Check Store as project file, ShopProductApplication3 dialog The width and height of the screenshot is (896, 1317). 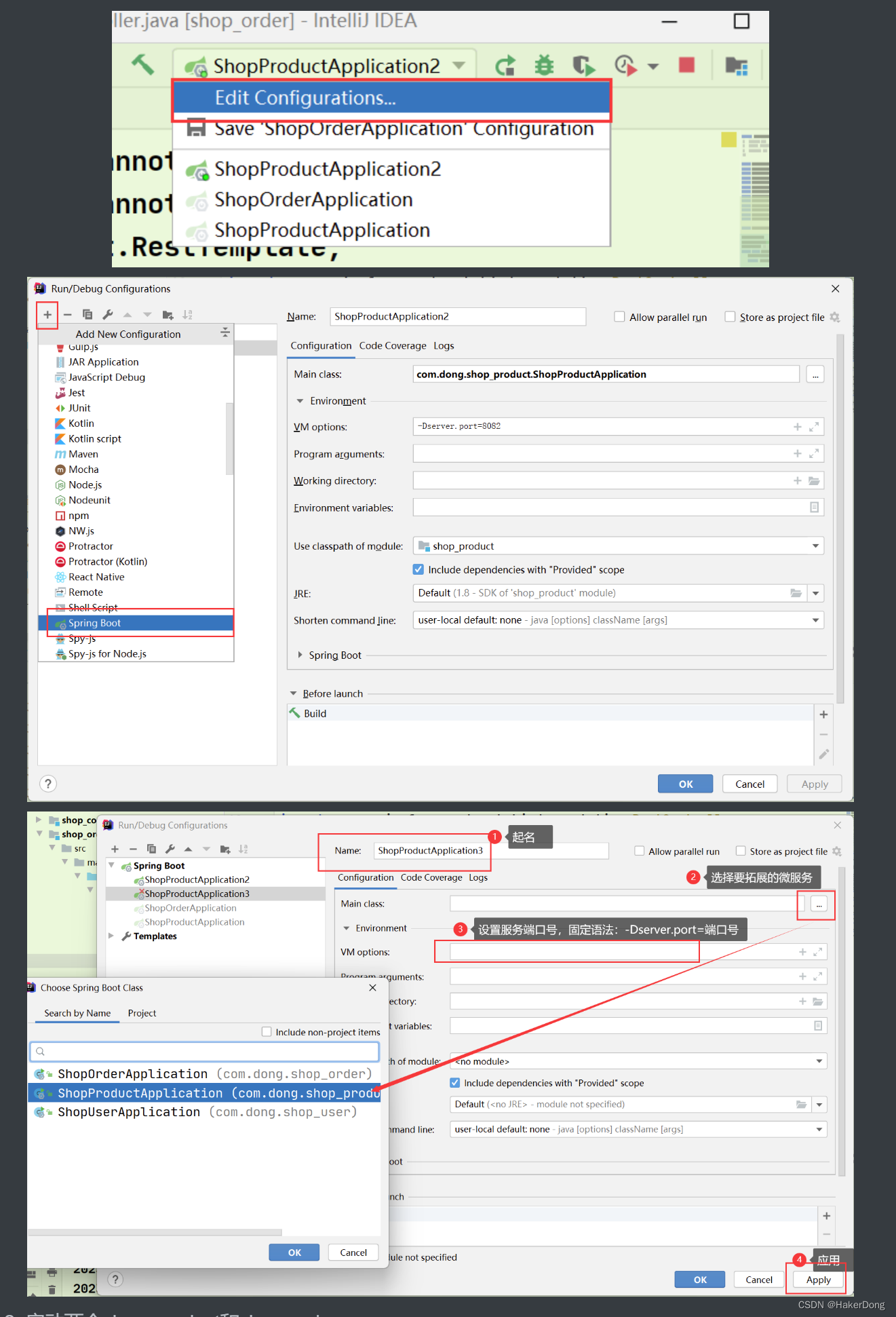tap(741, 851)
